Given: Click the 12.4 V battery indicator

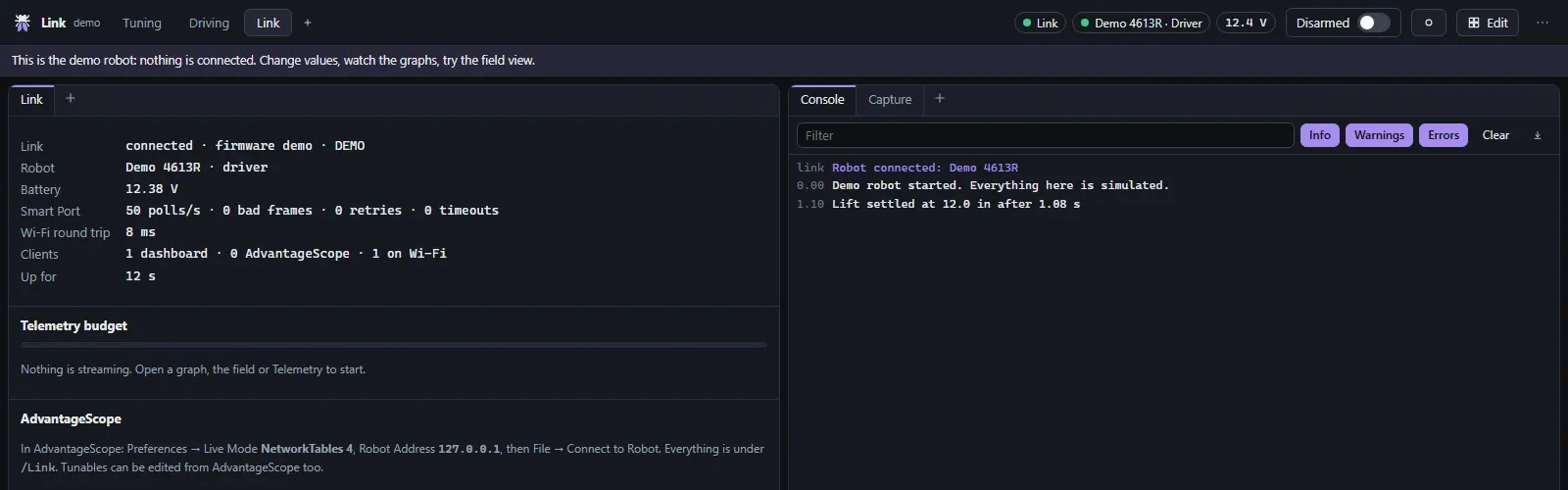Looking at the screenshot, I should coord(1246,23).
